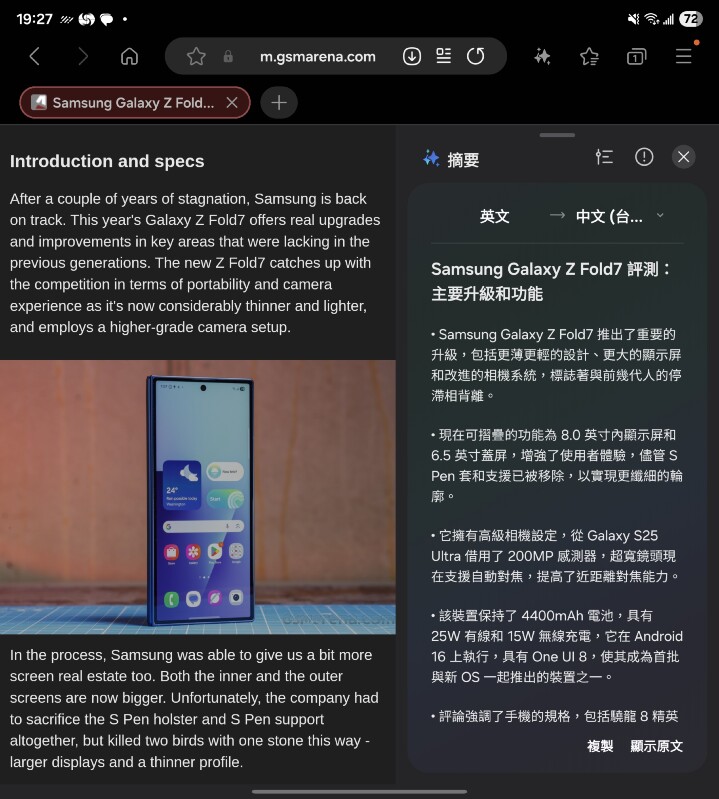The height and width of the screenshot is (799, 719).
Task: View the site security lock icon
Action: pos(228,56)
